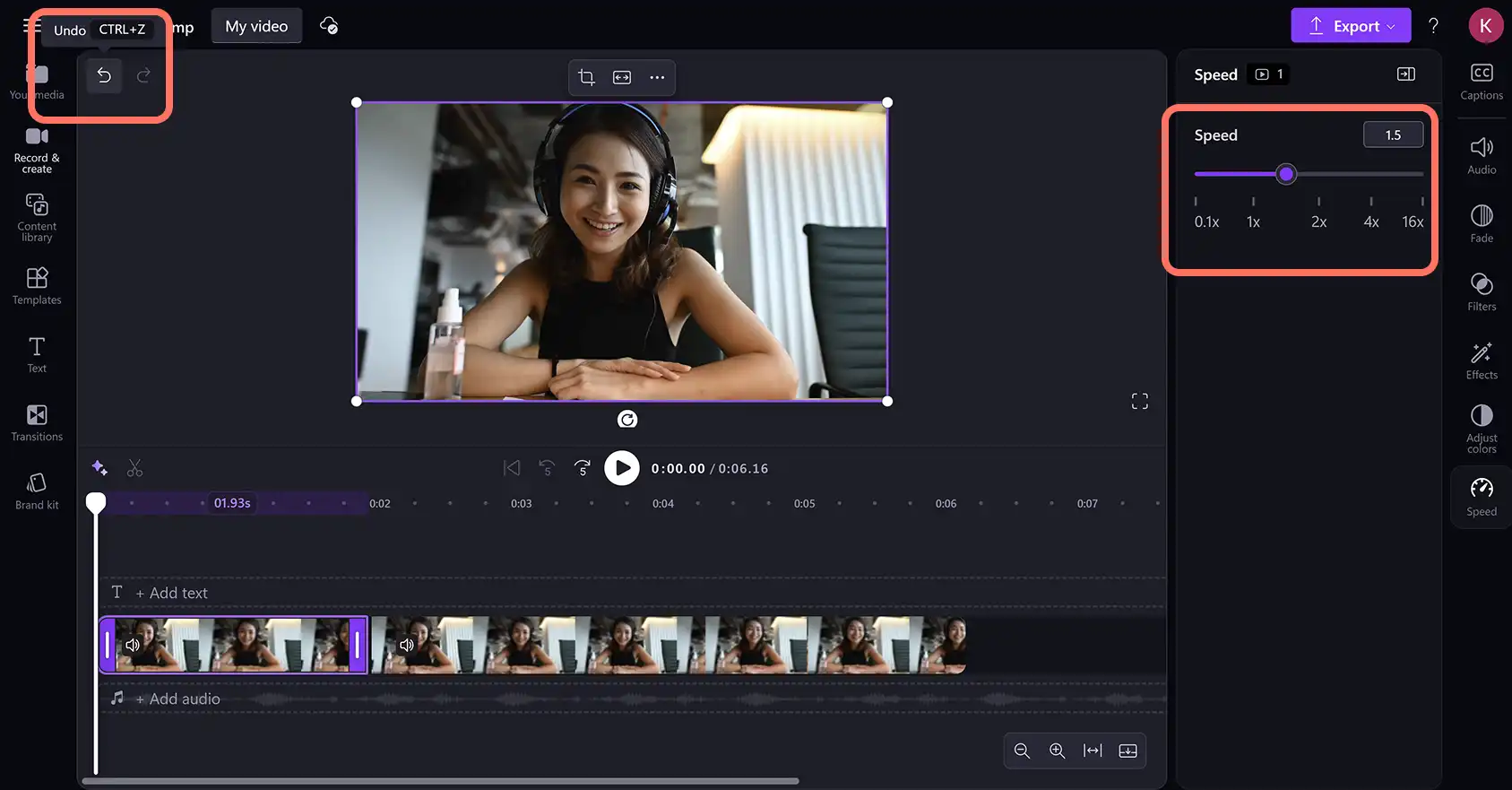
Task: Select the crop tool above the preview
Action: (586, 77)
